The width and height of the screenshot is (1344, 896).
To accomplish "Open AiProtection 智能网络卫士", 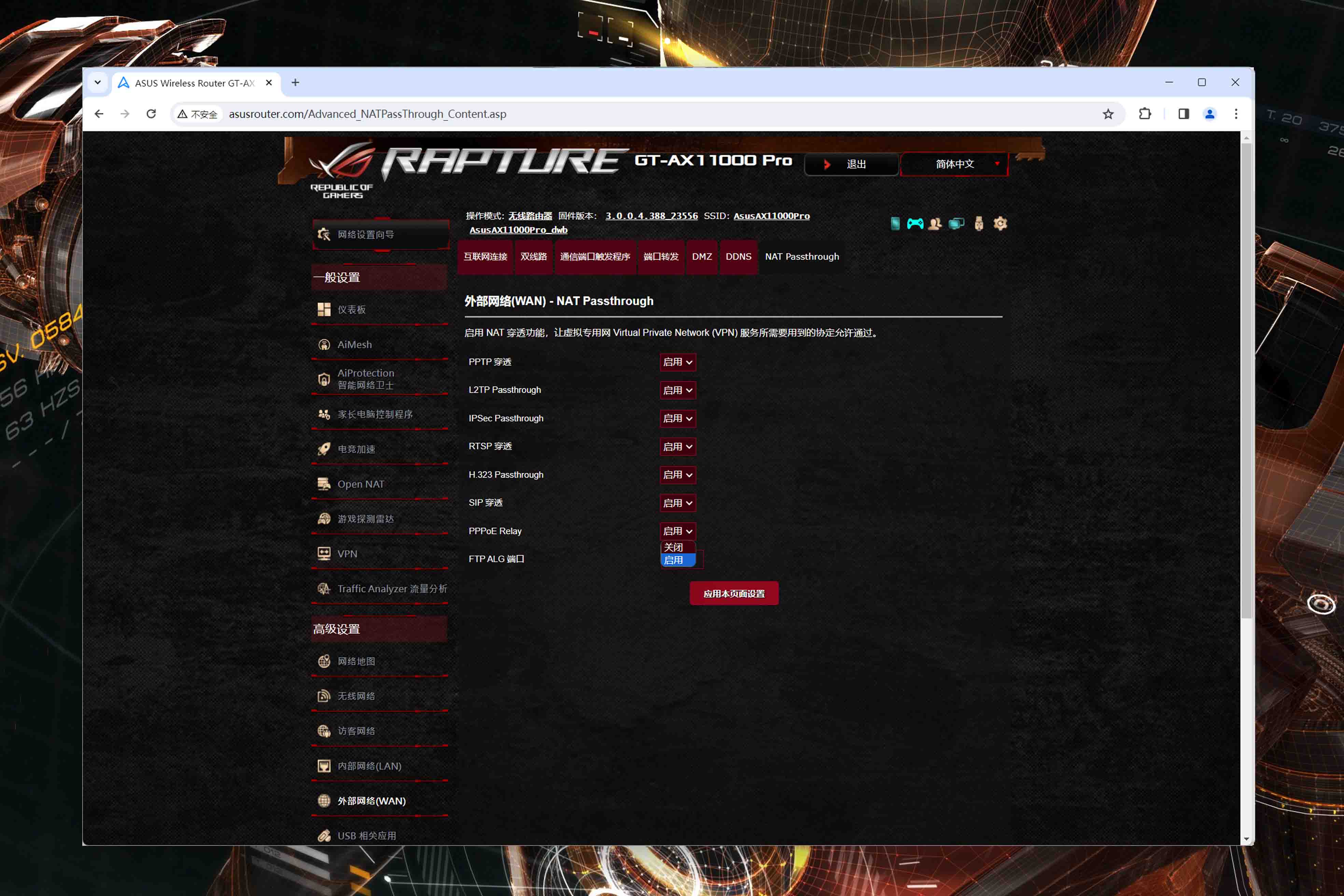I will tap(379, 379).
